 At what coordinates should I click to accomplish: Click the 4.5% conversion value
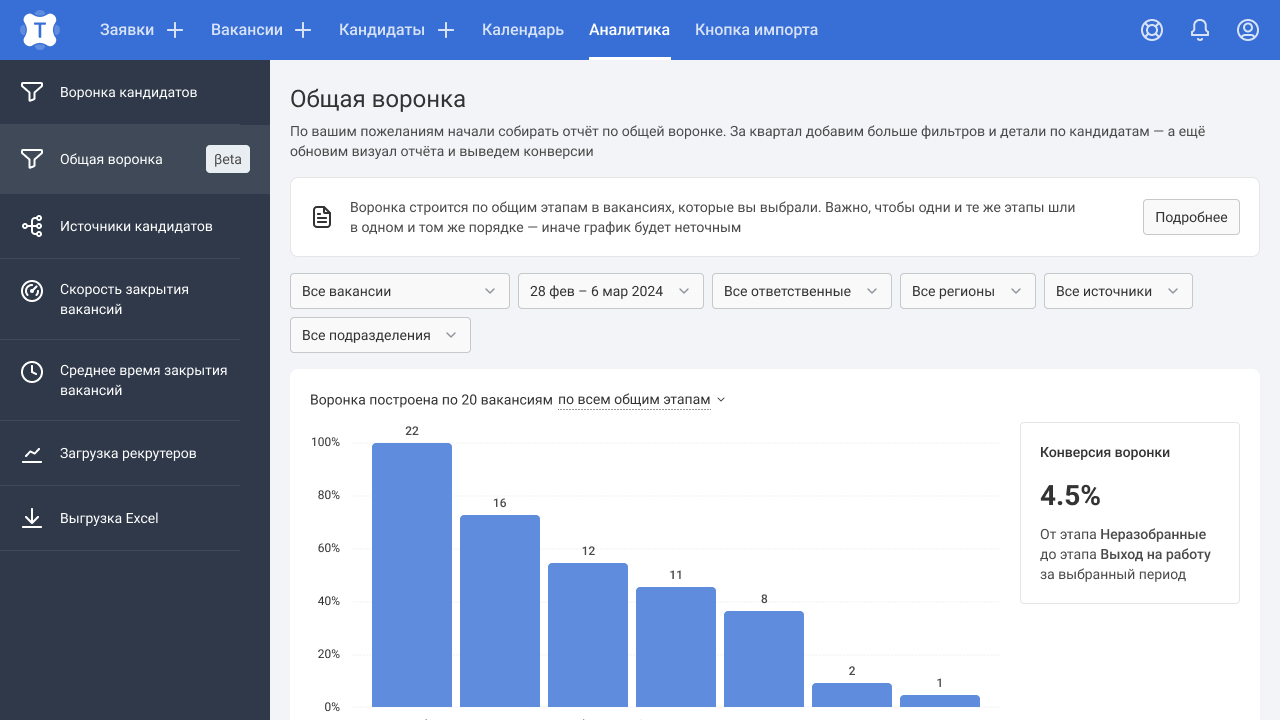tap(1070, 495)
